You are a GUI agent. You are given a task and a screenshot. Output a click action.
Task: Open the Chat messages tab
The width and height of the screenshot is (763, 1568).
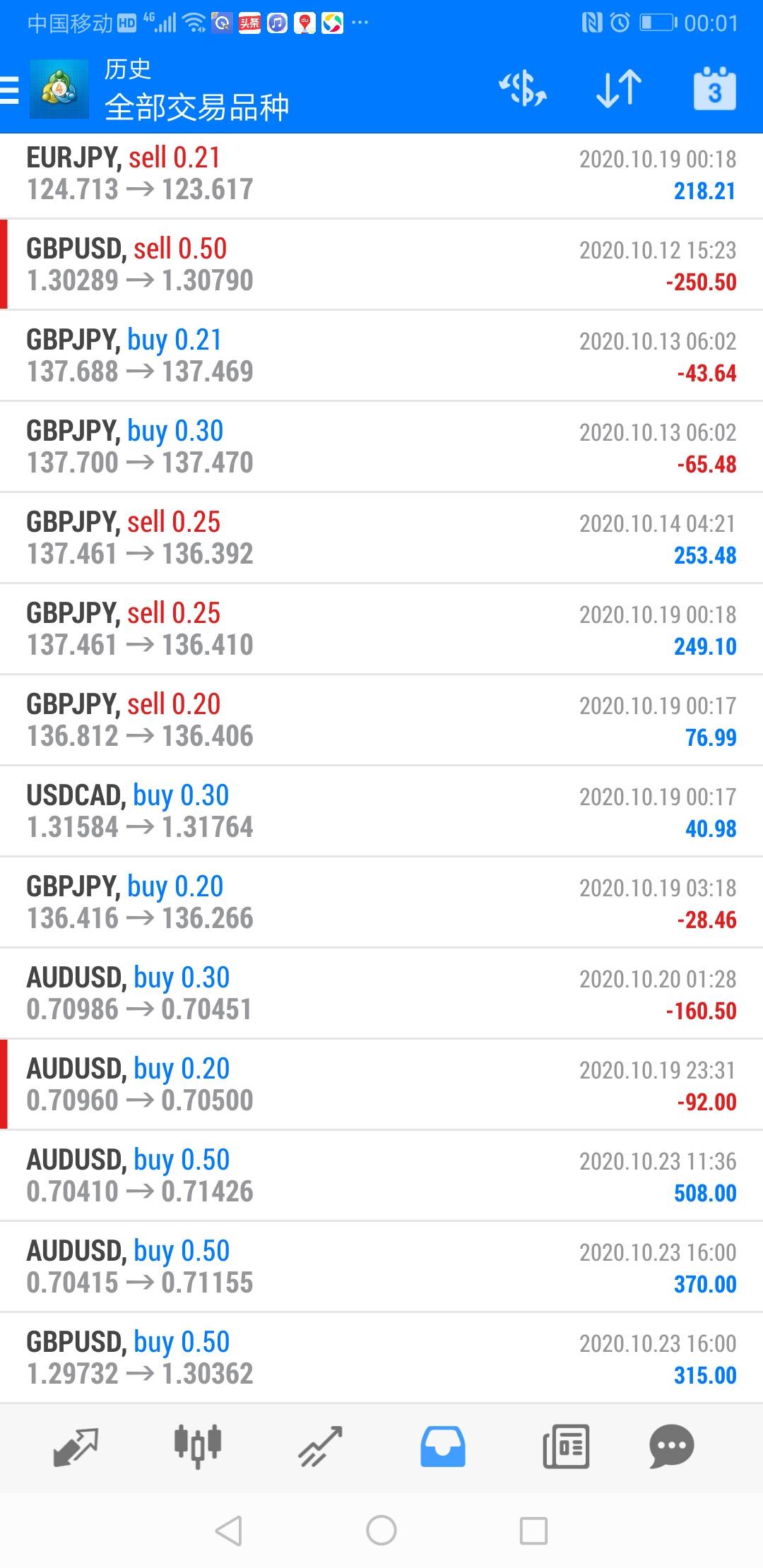point(671,1447)
